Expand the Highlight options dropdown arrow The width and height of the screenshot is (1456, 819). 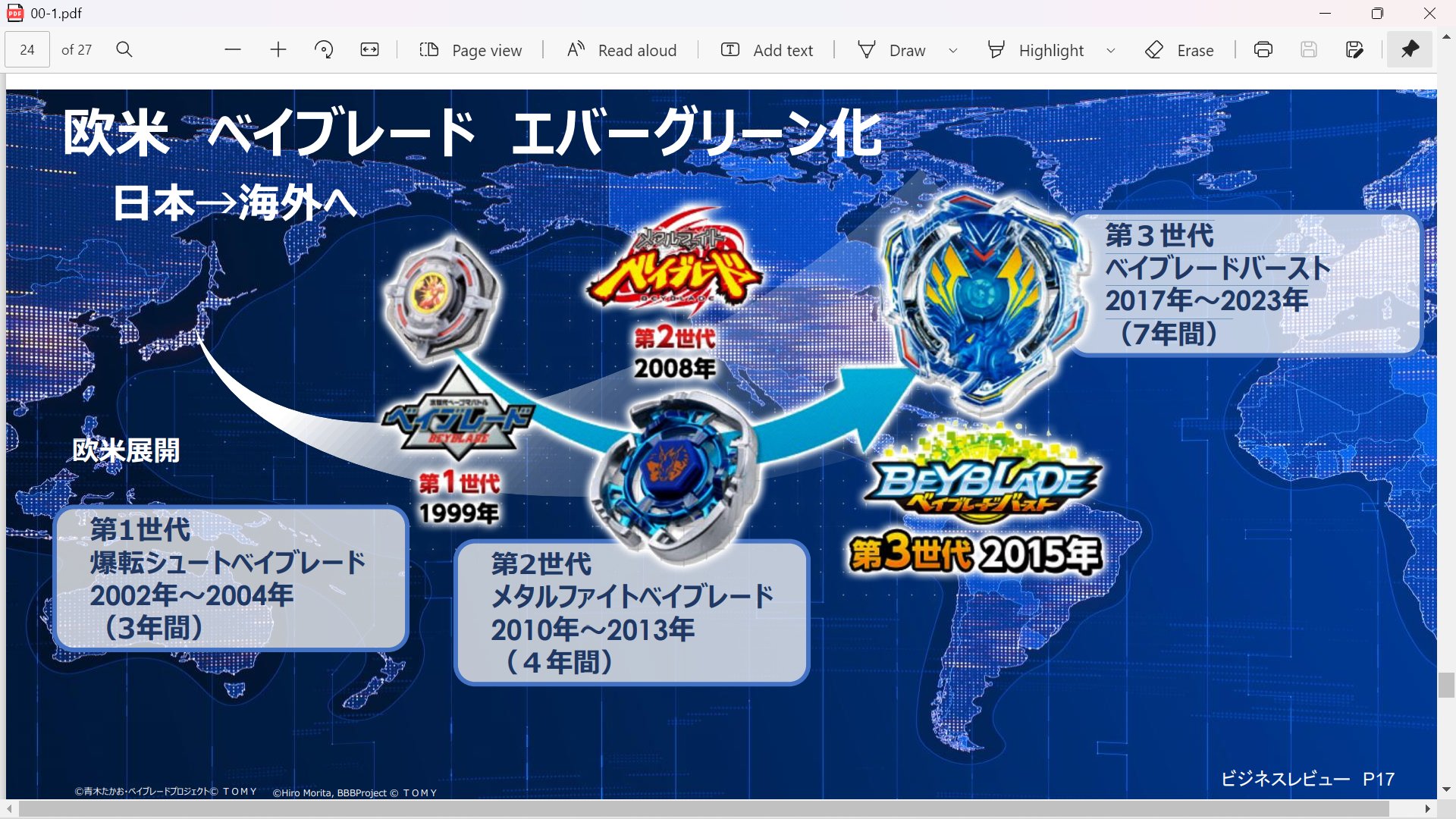1111,50
